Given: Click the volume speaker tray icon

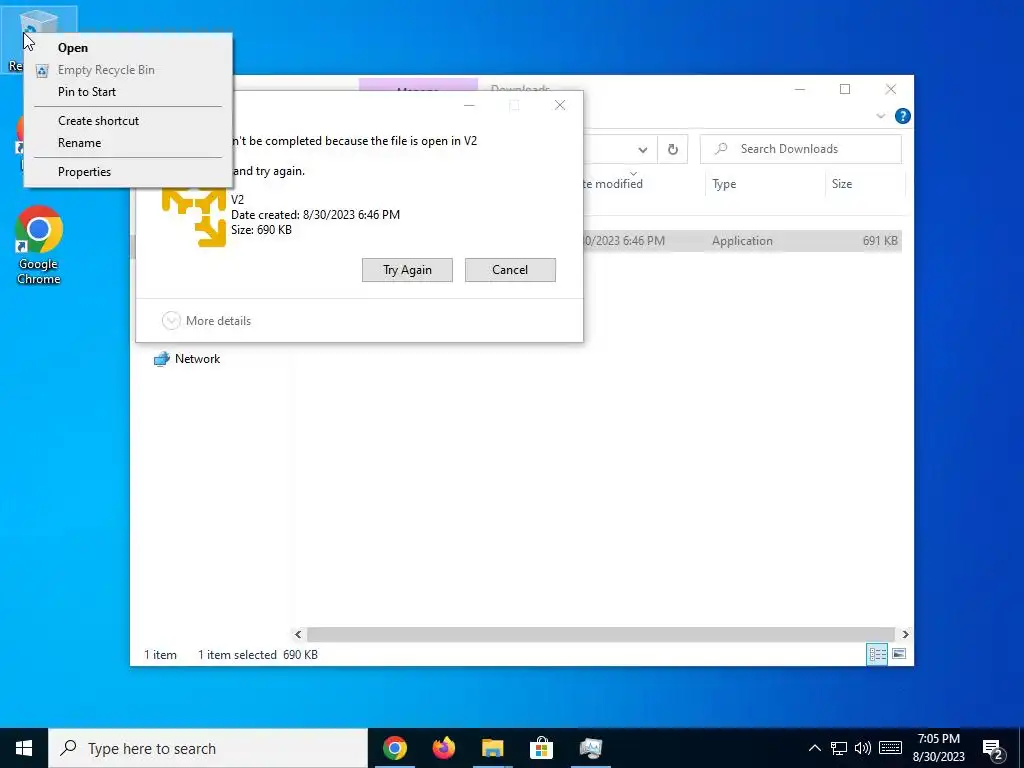Looking at the screenshot, I should [863, 748].
